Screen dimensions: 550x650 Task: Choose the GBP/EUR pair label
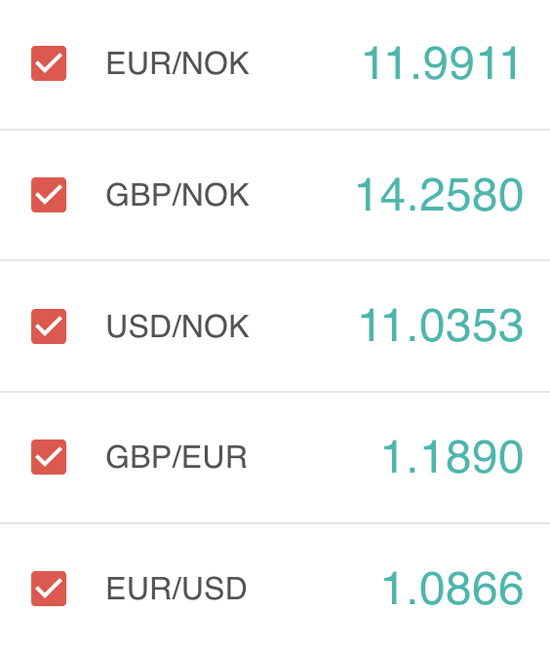[x=177, y=457]
